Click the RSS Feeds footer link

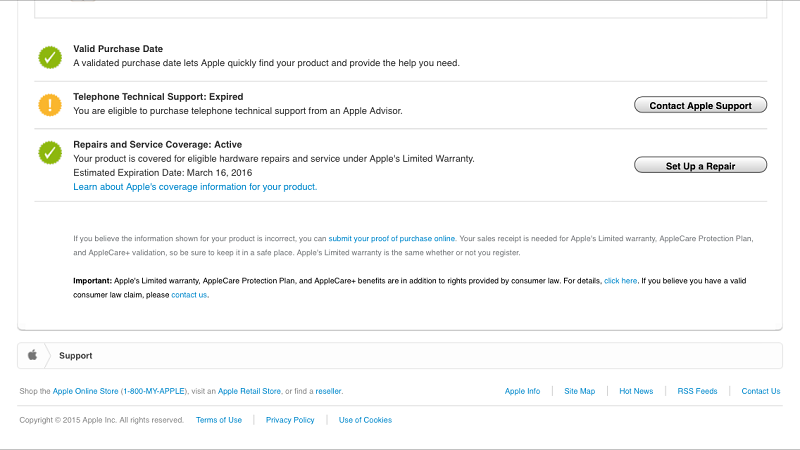pyautogui.click(x=697, y=391)
